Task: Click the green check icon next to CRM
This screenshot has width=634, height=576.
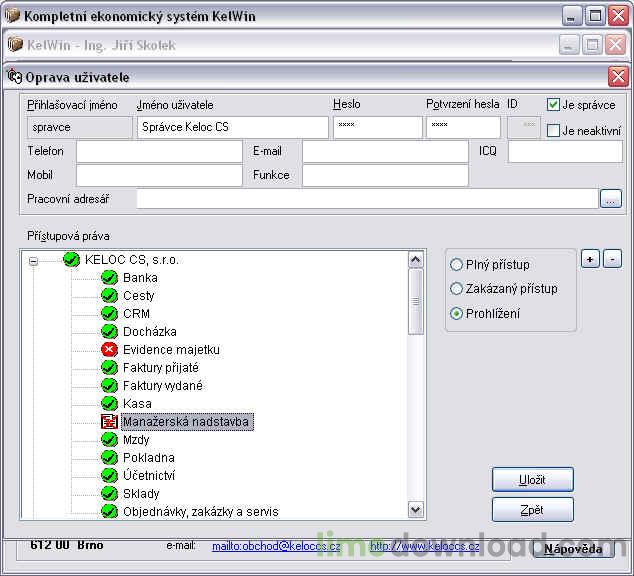Action: pos(110,314)
